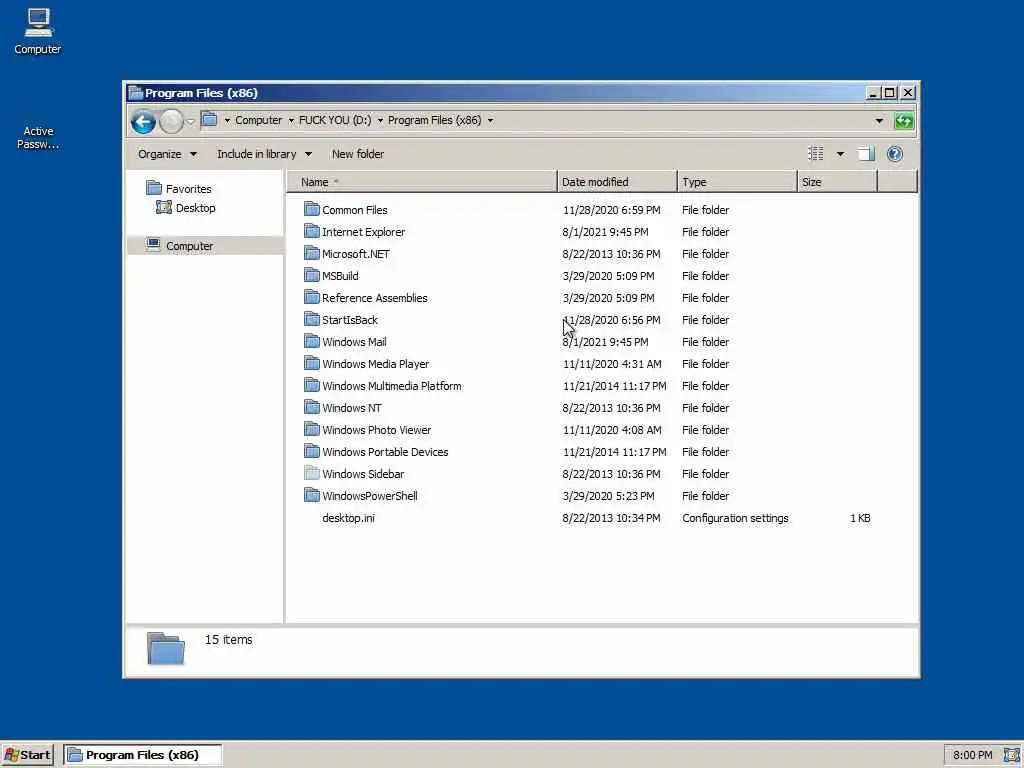Open the view options dropdown arrow
This screenshot has height=768, width=1024.
click(x=840, y=154)
